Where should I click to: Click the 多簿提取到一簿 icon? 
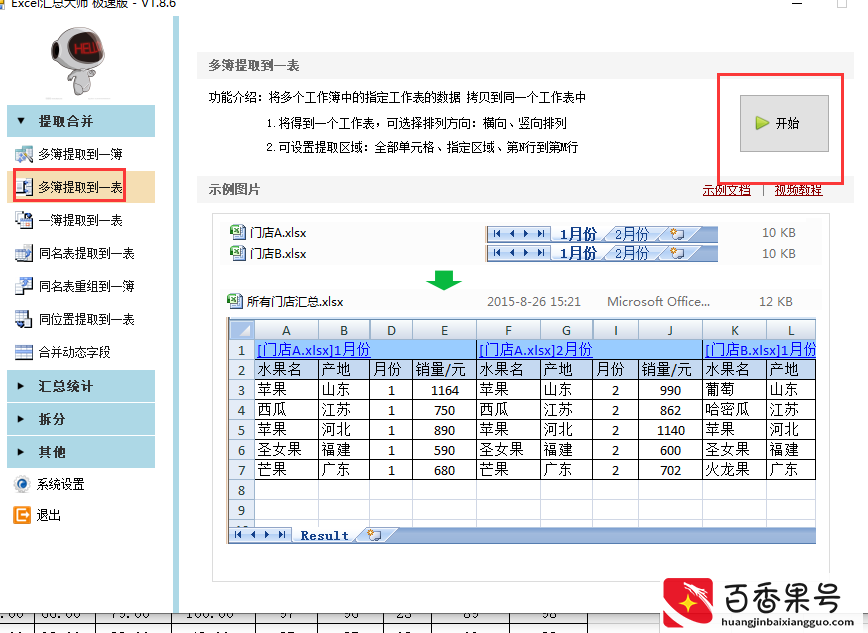coord(24,155)
